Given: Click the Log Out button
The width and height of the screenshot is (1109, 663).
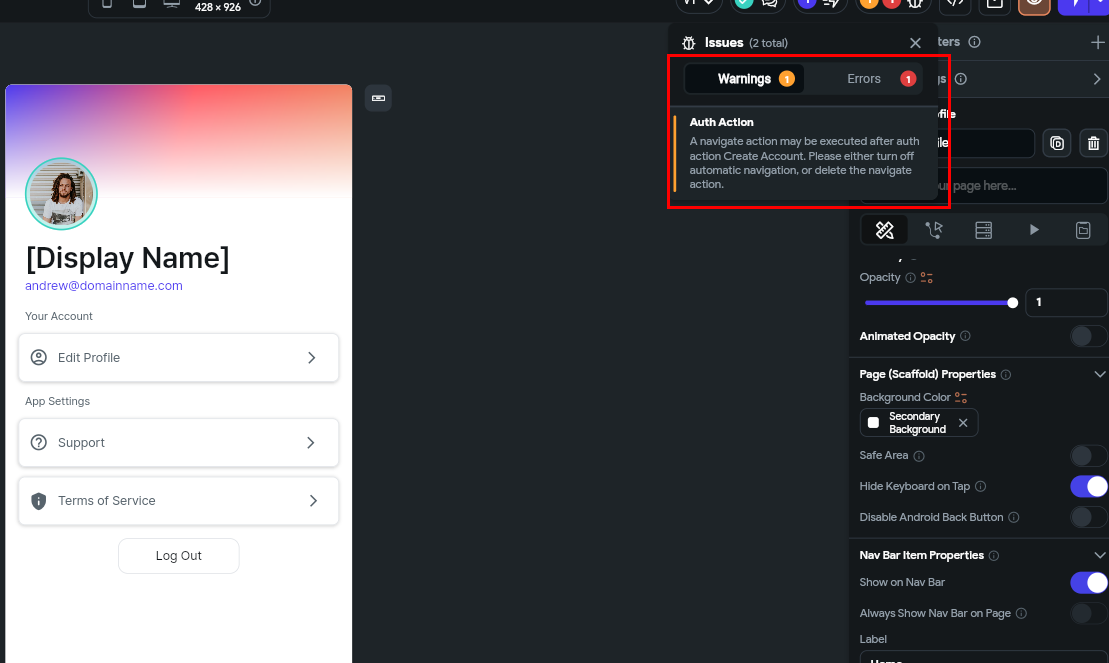Looking at the screenshot, I should click(178, 556).
